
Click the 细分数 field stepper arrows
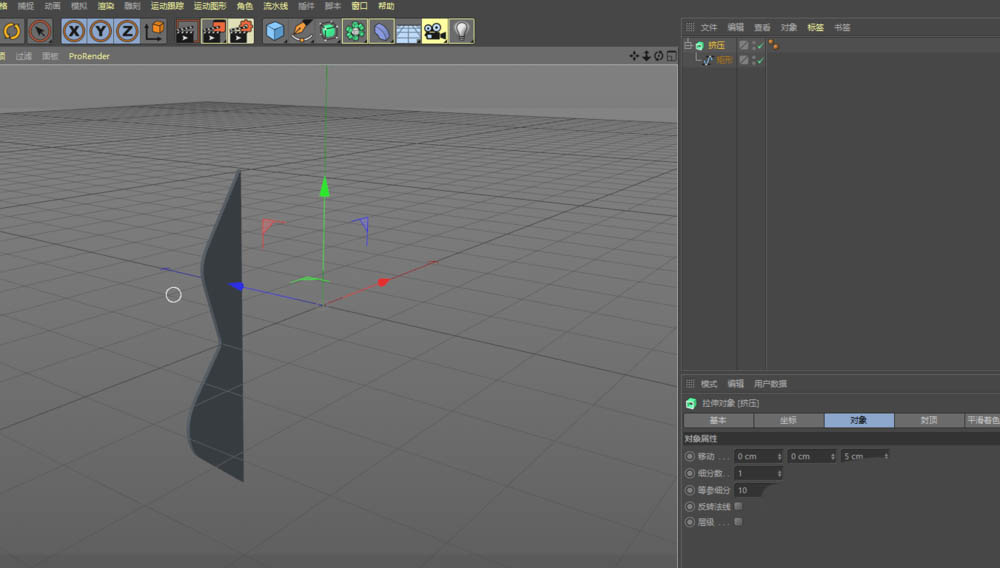pos(780,473)
